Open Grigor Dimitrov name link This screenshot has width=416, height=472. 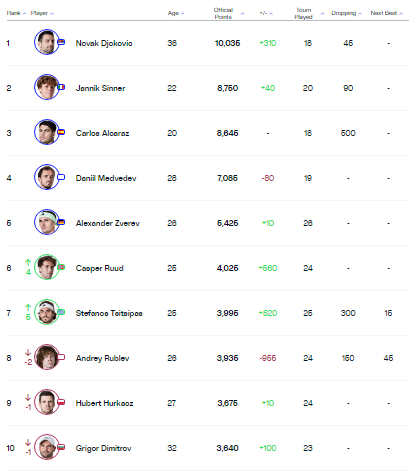[104, 448]
